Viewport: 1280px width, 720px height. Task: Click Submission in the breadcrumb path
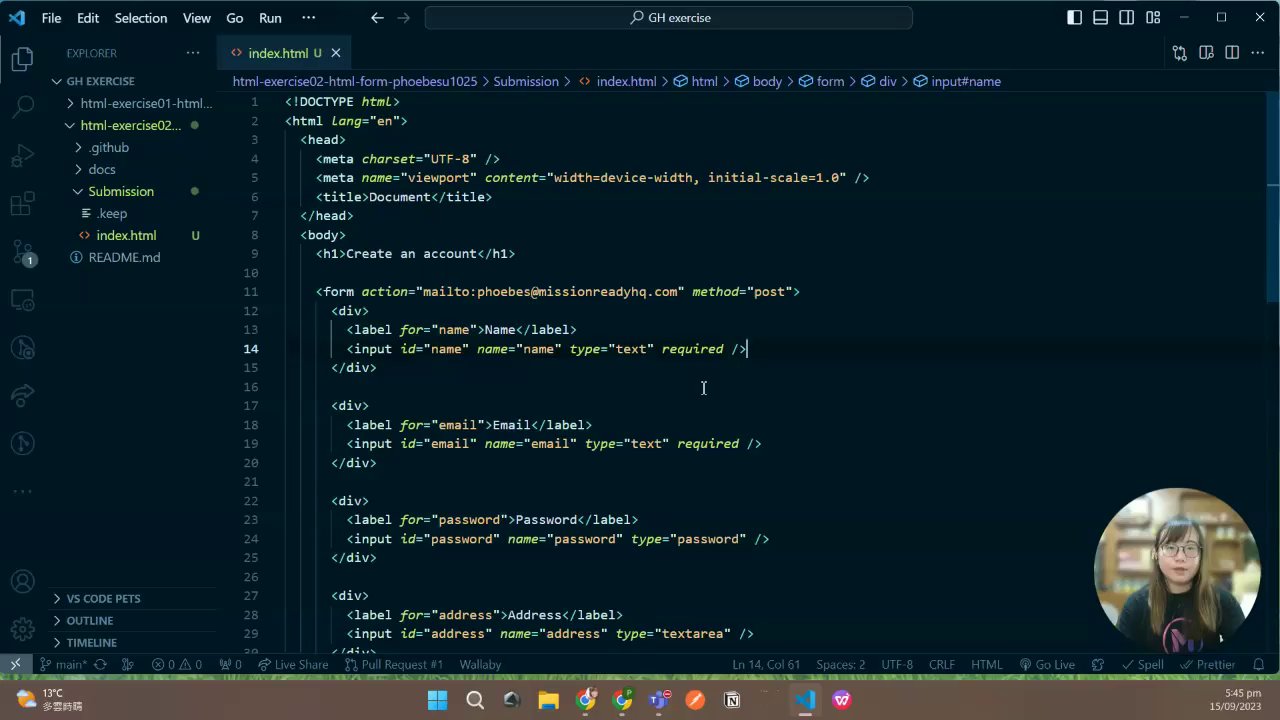(x=525, y=81)
